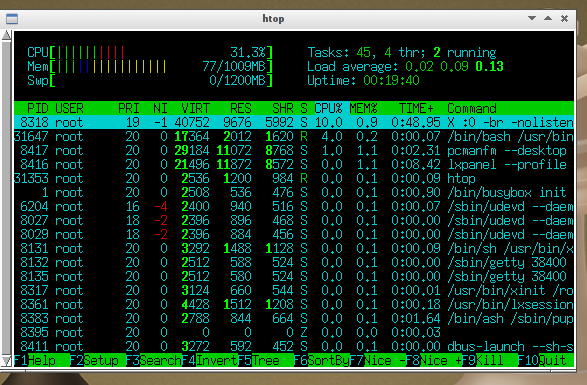
Task: Select dbus-launch process row
Action: (294, 347)
